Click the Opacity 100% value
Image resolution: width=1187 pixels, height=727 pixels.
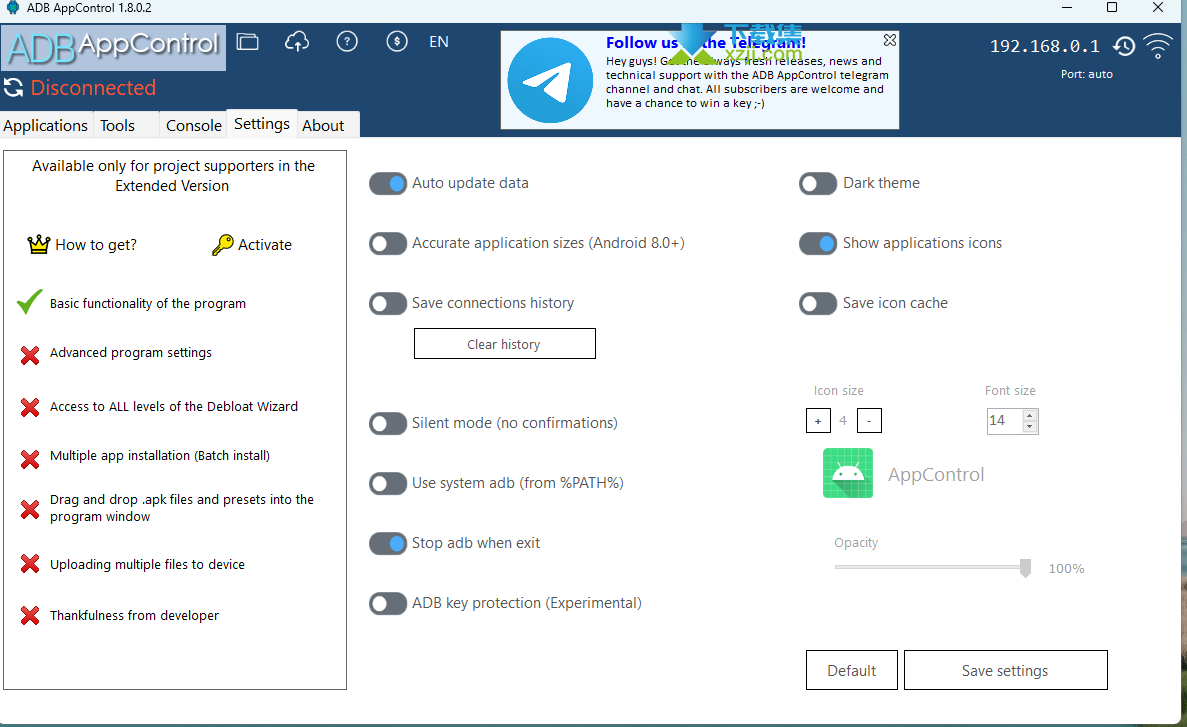click(1067, 569)
